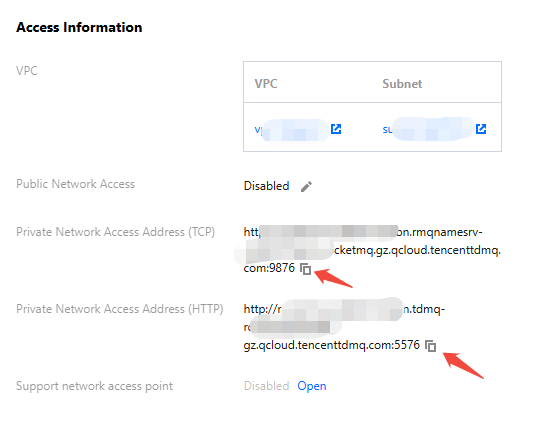533x445 pixels.
Task: Copy the TCP private network address
Action: coord(306,269)
